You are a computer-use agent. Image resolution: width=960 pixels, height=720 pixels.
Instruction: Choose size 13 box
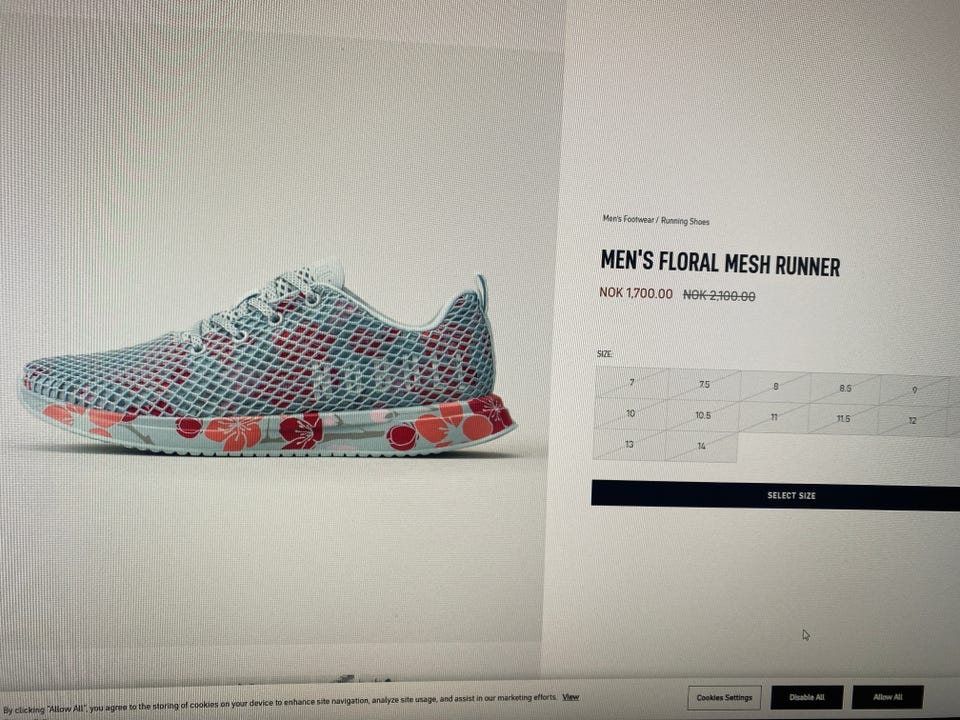click(x=629, y=444)
